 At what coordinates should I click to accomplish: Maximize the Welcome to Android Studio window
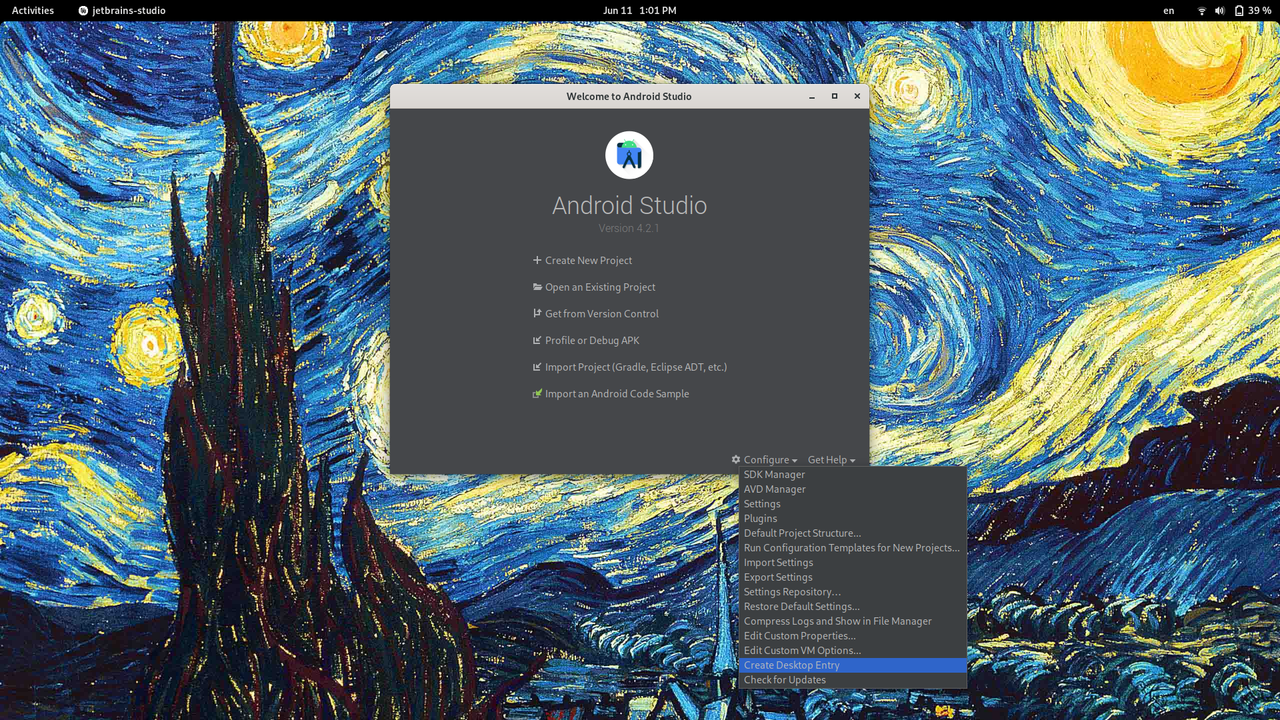click(834, 96)
